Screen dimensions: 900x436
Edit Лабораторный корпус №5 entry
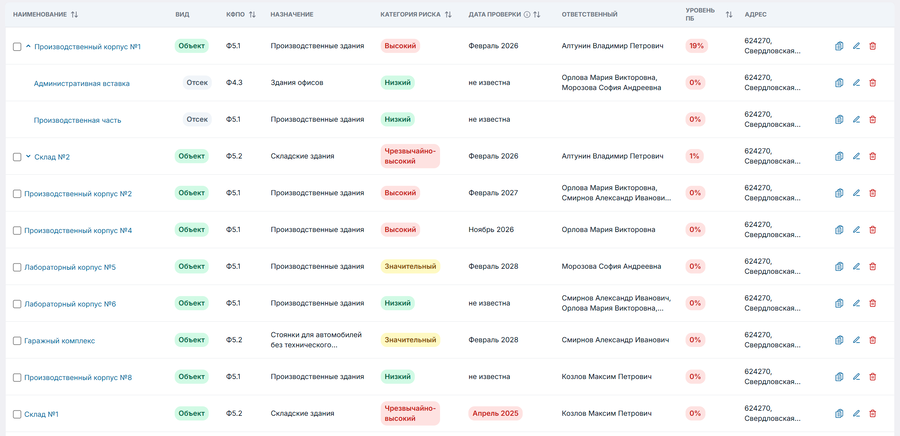click(856, 267)
